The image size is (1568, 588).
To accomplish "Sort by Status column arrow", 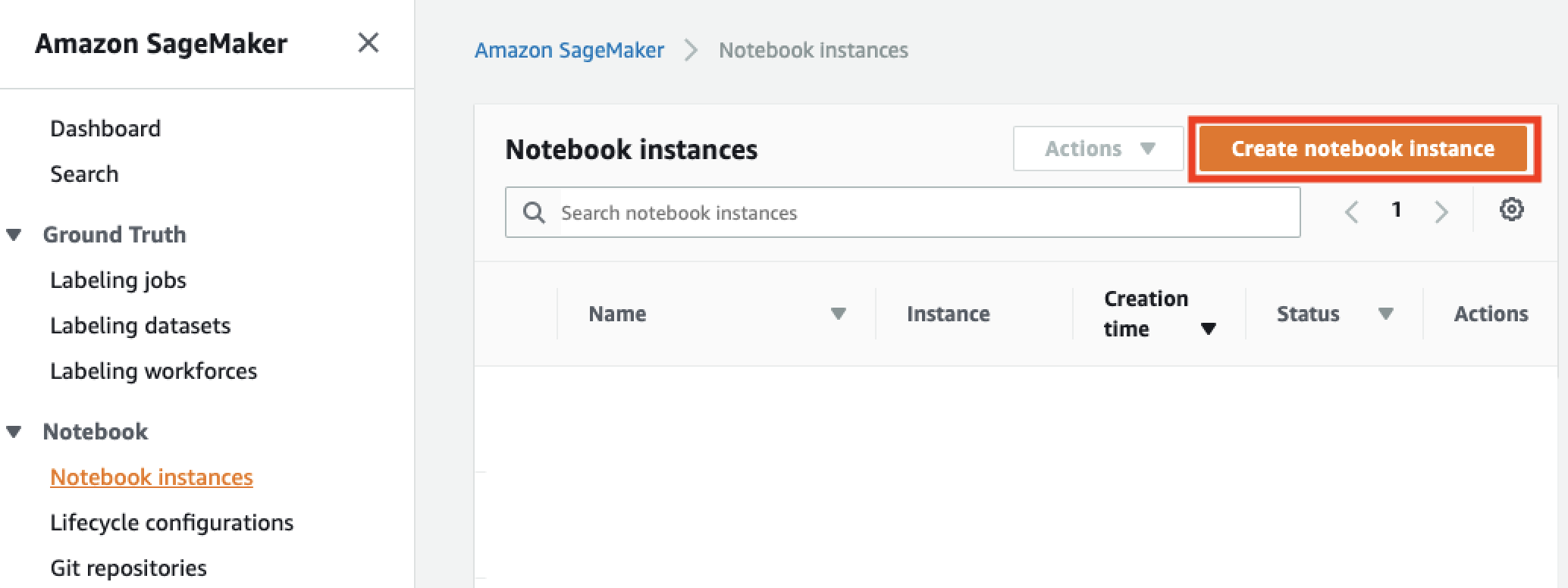I will pyautogui.click(x=1385, y=314).
